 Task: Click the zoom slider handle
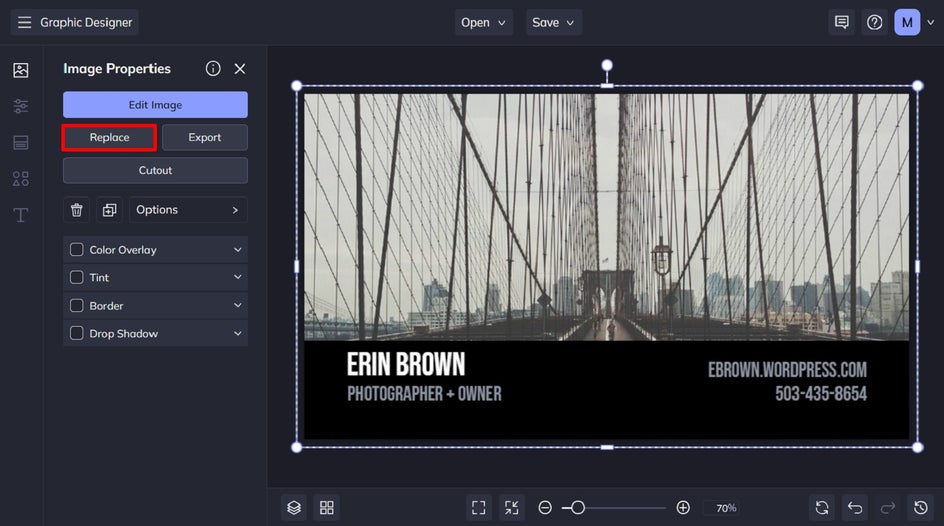pyautogui.click(x=577, y=508)
